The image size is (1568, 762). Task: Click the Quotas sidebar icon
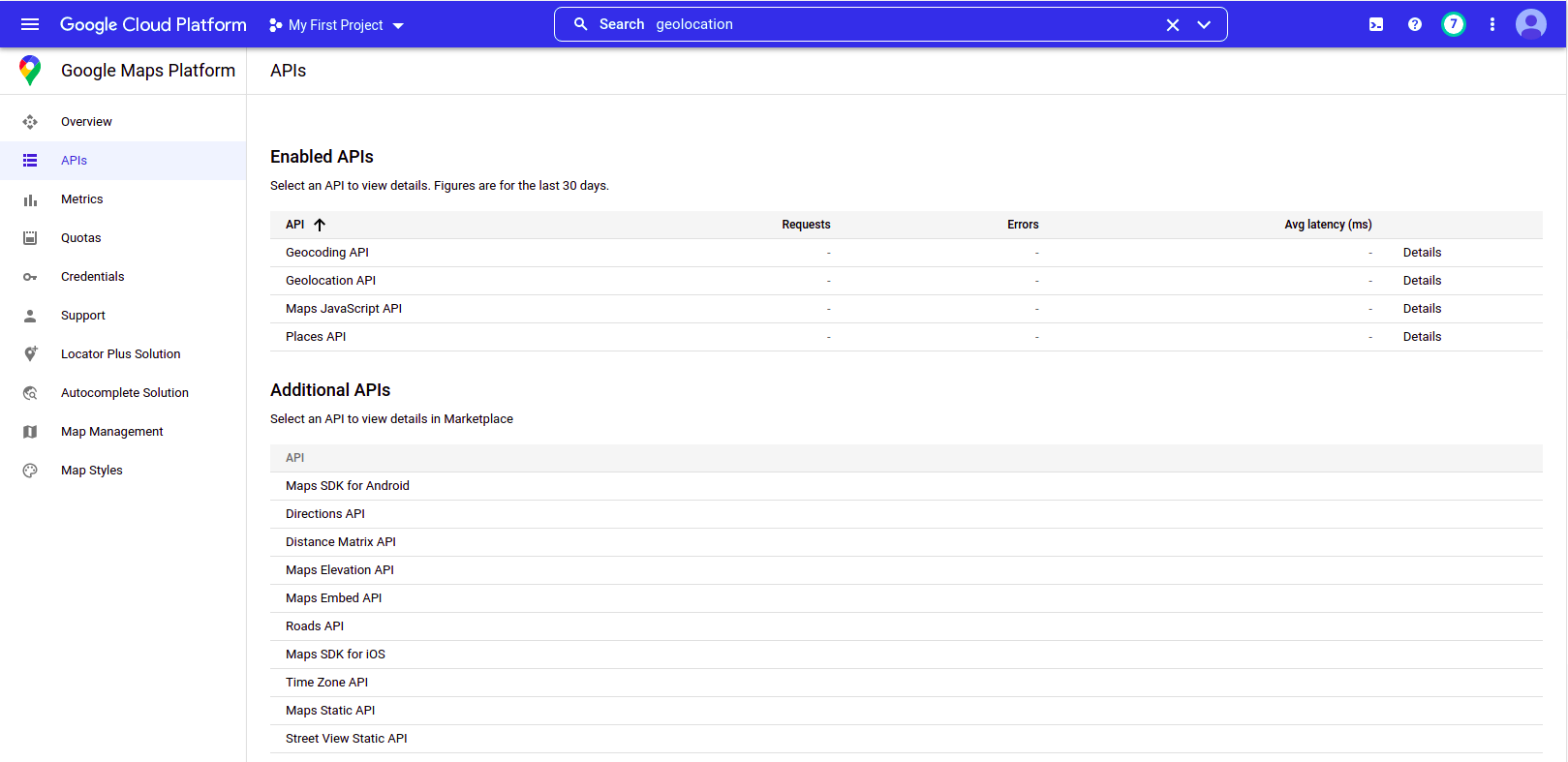pos(30,238)
